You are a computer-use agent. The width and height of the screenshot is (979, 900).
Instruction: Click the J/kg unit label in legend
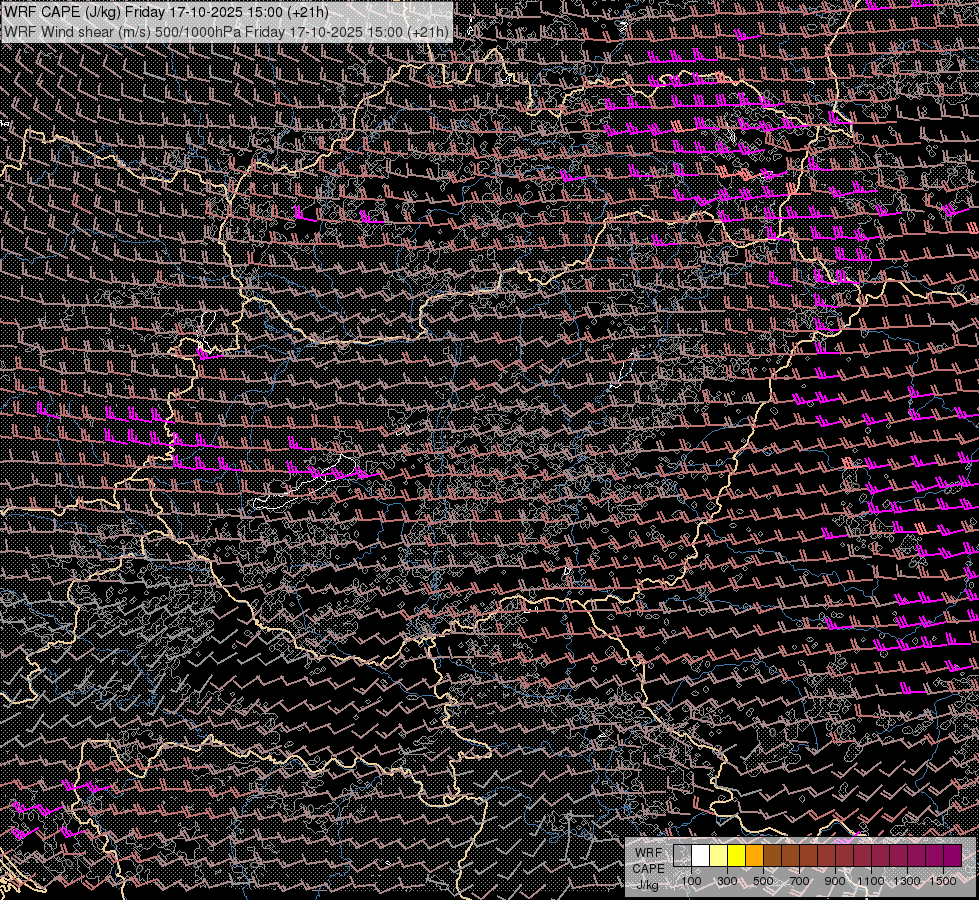(x=647, y=884)
